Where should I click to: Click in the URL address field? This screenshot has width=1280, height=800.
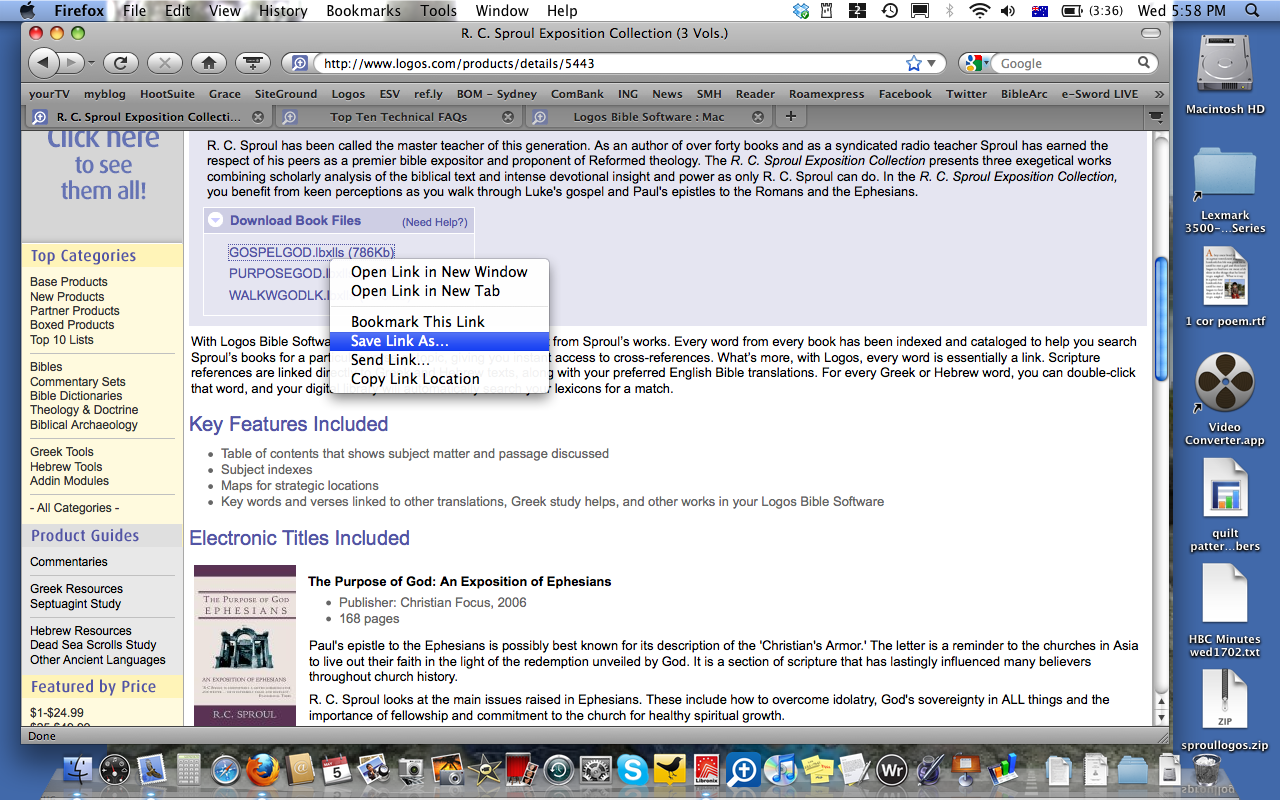pos(610,63)
